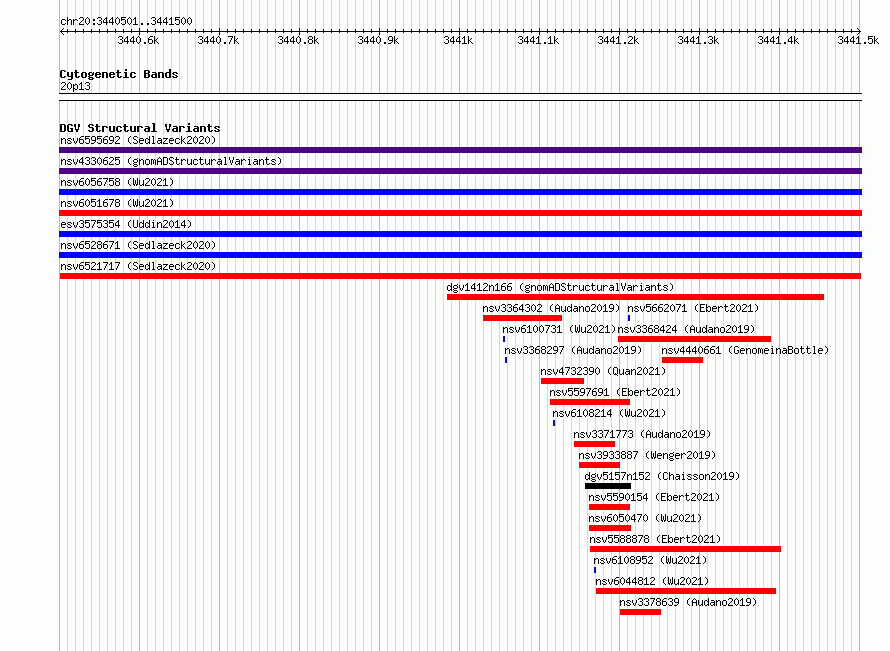The width and height of the screenshot is (890, 651).
Task: Select the nsv5662071 (Ebert2021) label
Action: 693,308
